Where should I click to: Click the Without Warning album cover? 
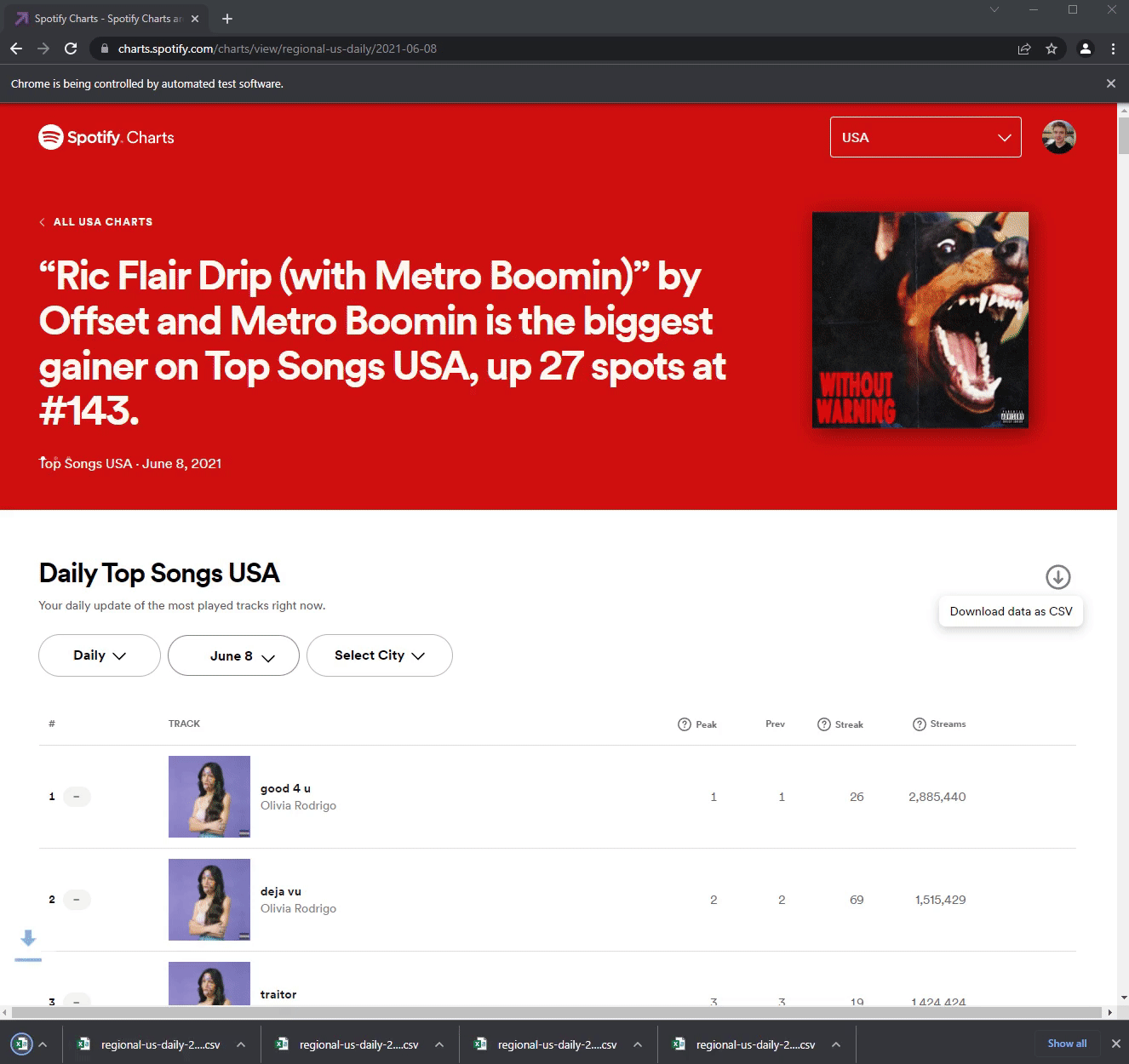[x=920, y=320]
